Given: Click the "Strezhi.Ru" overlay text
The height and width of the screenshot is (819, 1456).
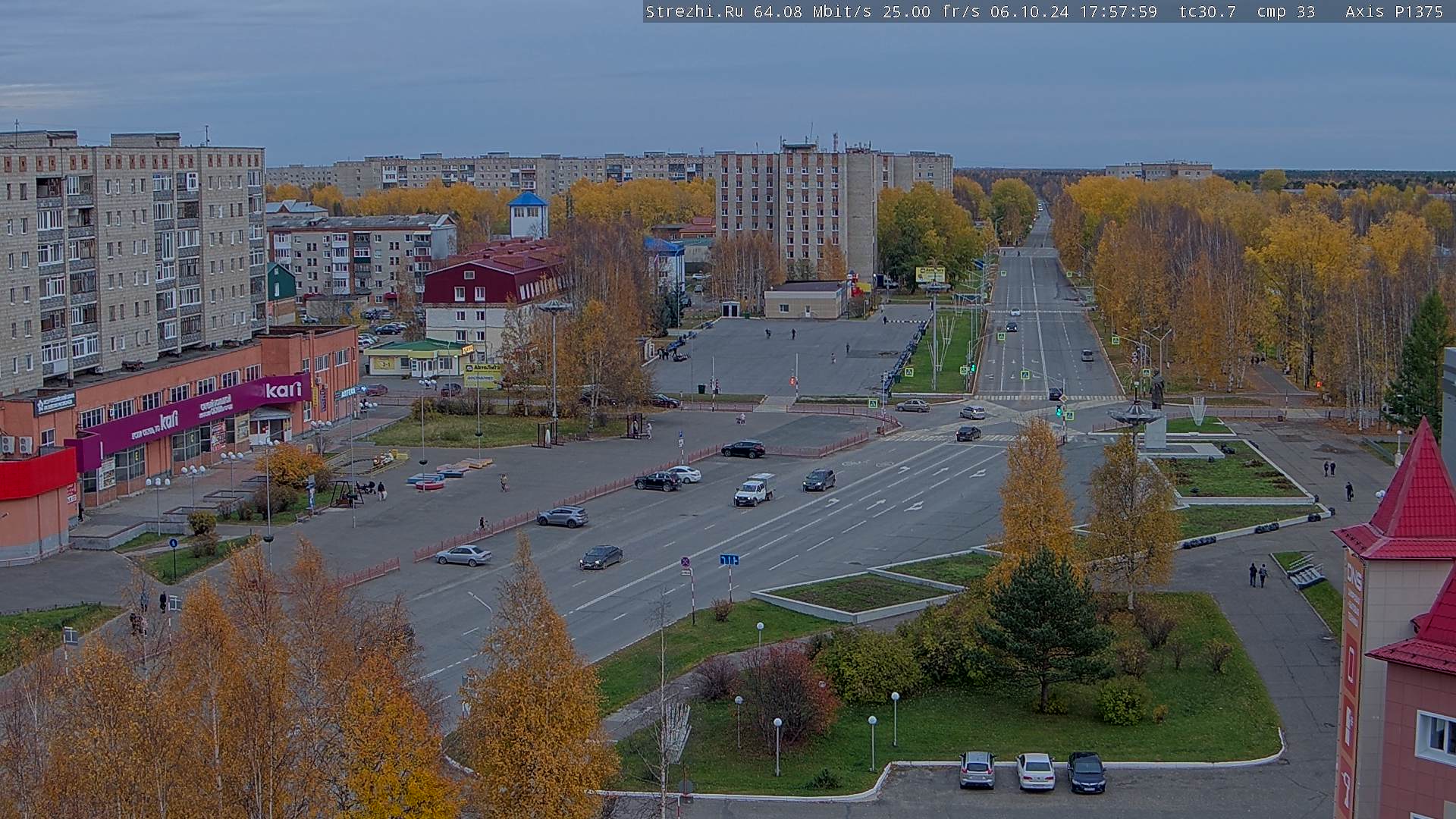Looking at the screenshot, I should coord(694,11).
